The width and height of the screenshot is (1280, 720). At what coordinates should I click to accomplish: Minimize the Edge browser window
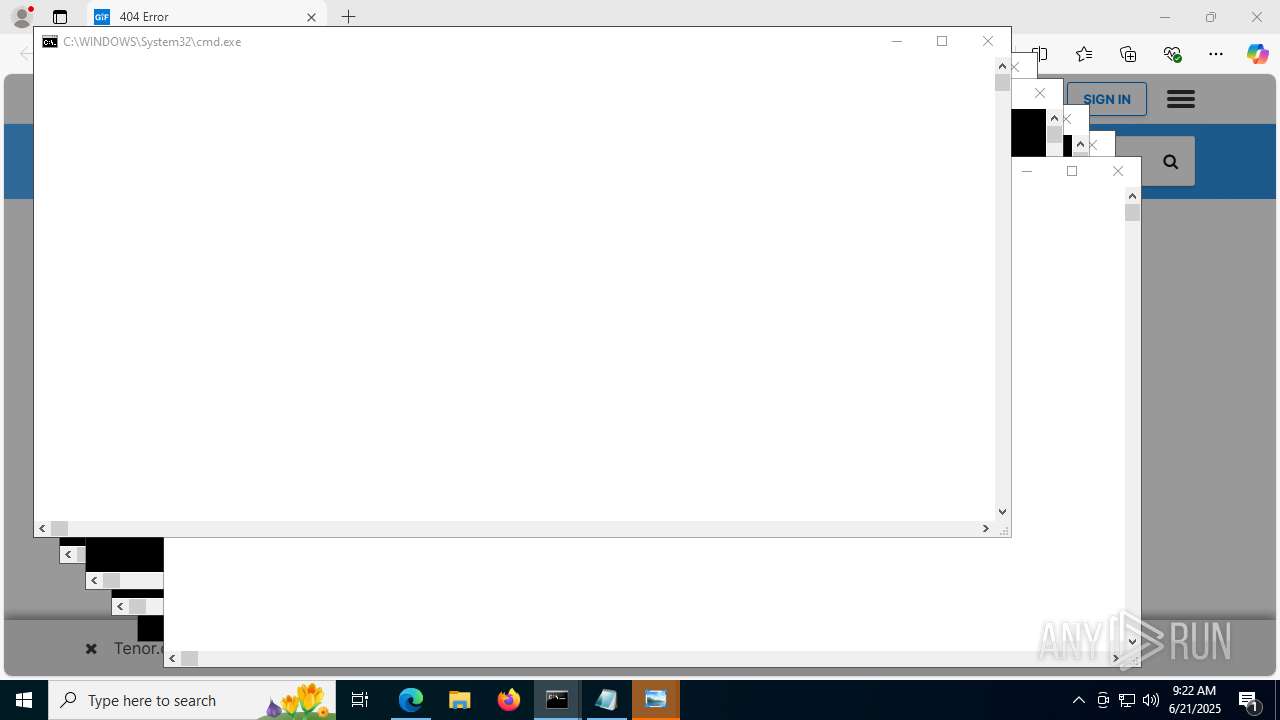point(1165,17)
